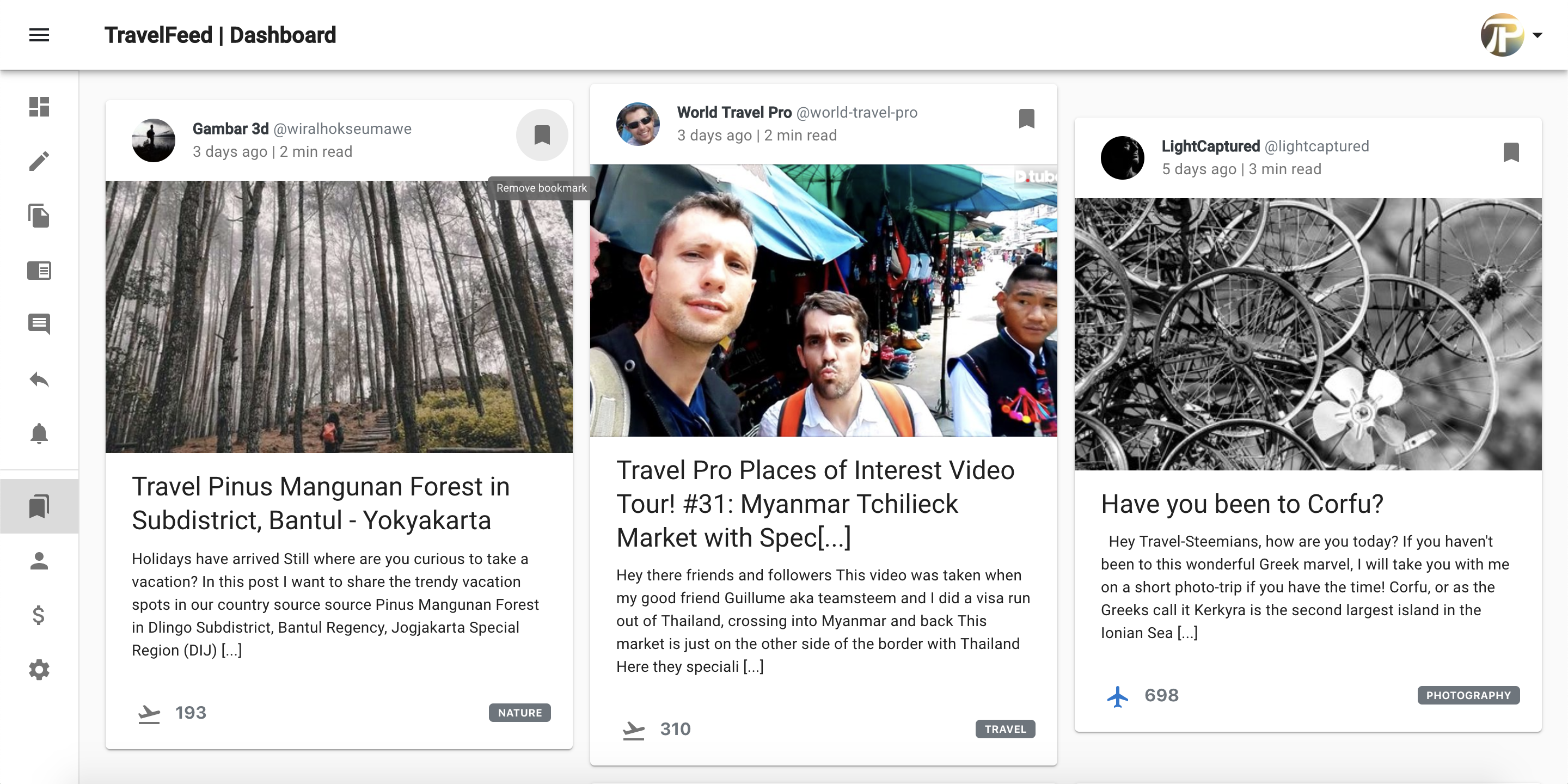
Task: Open the forest photo thumbnail
Action: (x=339, y=316)
